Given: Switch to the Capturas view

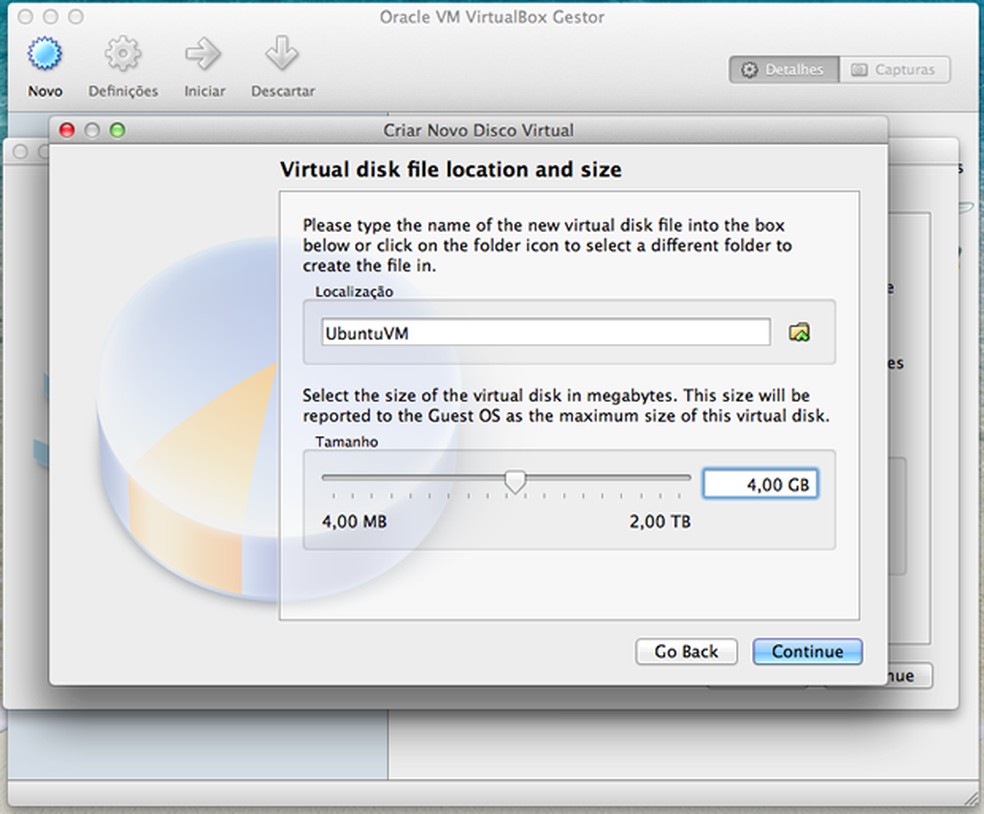Looking at the screenshot, I should click(895, 70).
